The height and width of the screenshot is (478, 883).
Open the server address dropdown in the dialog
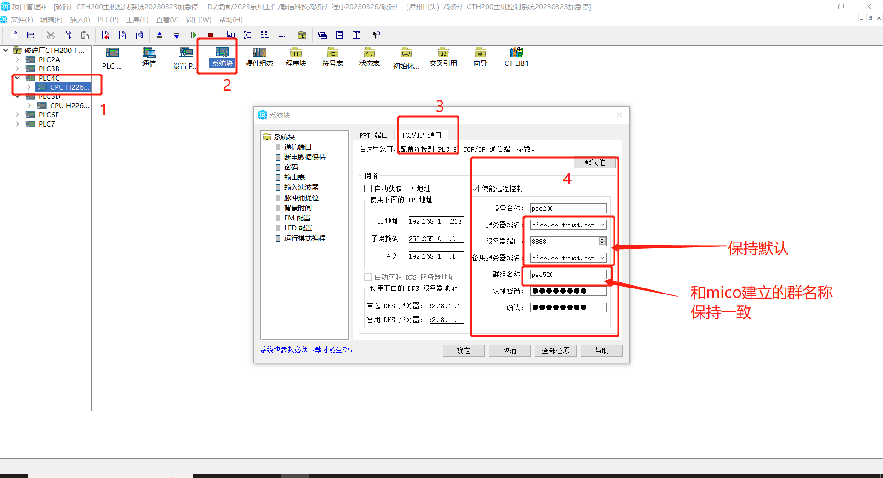point(602,225)
